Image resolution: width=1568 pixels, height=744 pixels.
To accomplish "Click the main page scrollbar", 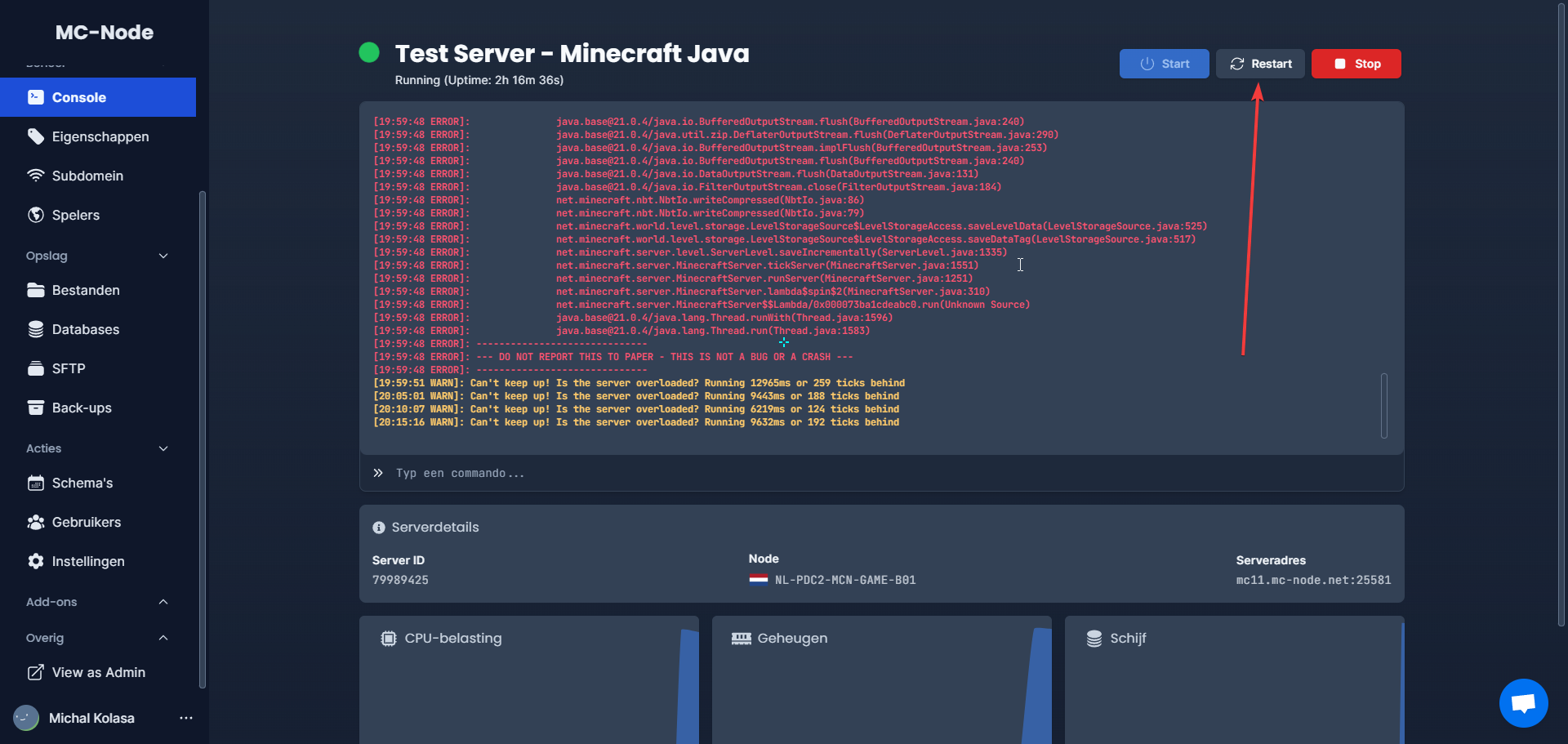I will coord(1561,314).
